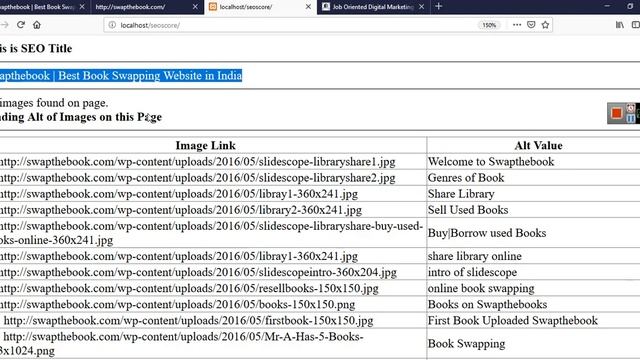Stop recording with the red square button
Viewport: 640px width, 360px height.
[616, 113]
